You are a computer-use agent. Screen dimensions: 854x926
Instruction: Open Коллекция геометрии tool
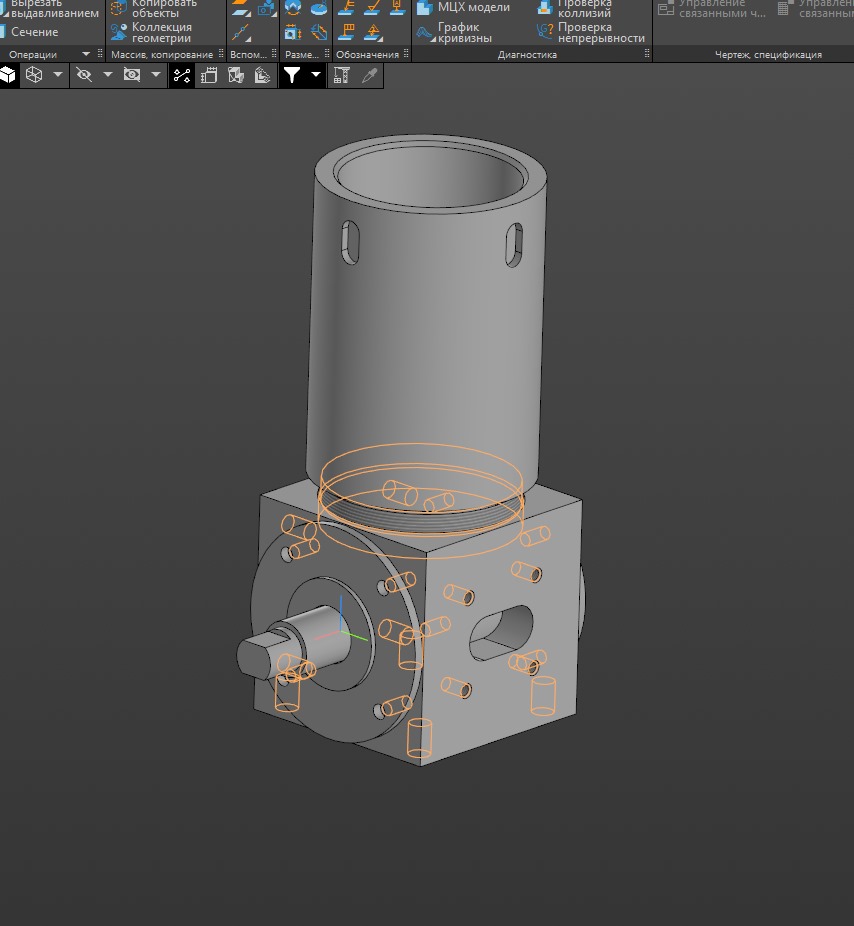coord(160,32)
